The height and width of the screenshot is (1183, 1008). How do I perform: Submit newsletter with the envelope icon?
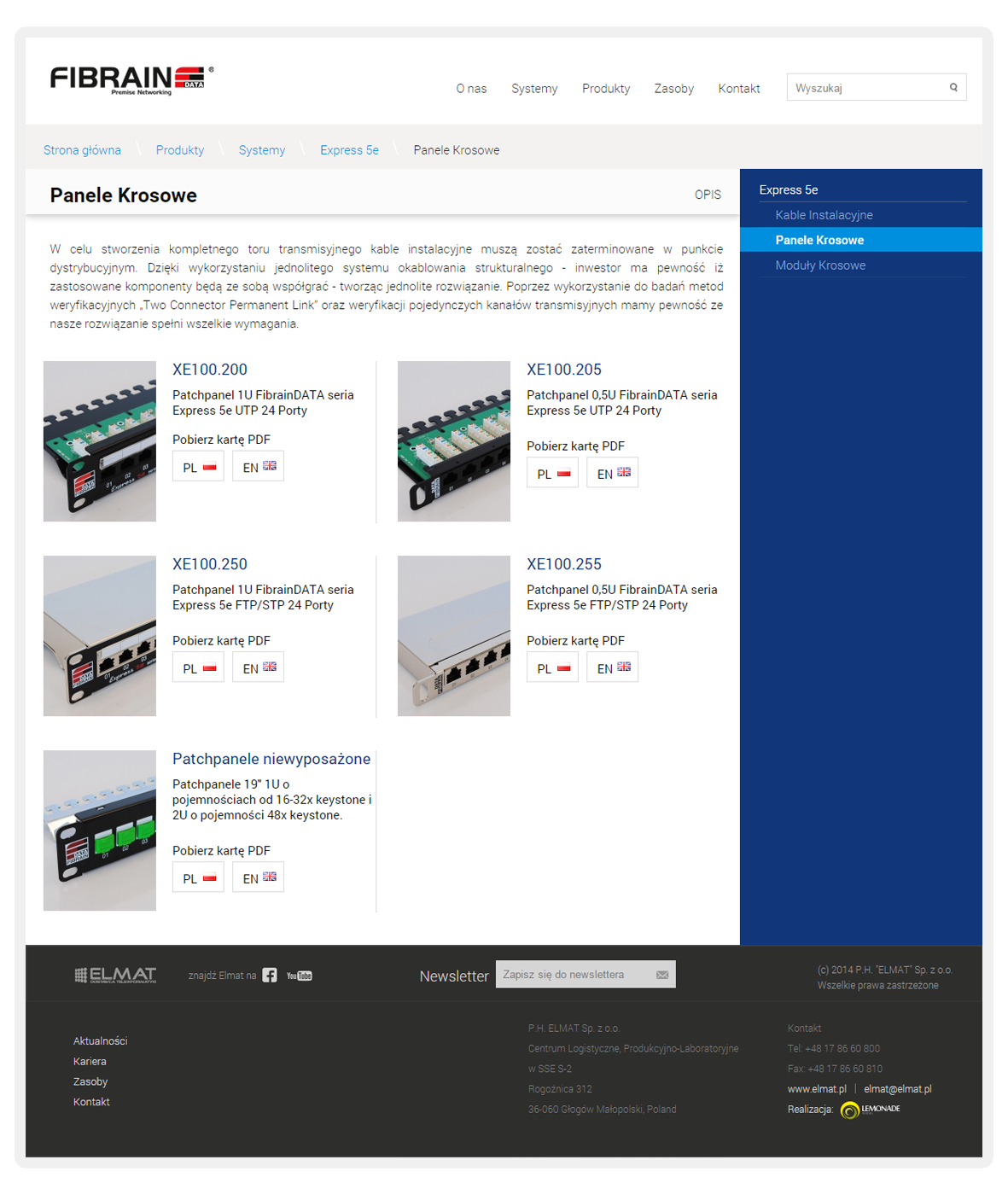click(x=662, y=975)
